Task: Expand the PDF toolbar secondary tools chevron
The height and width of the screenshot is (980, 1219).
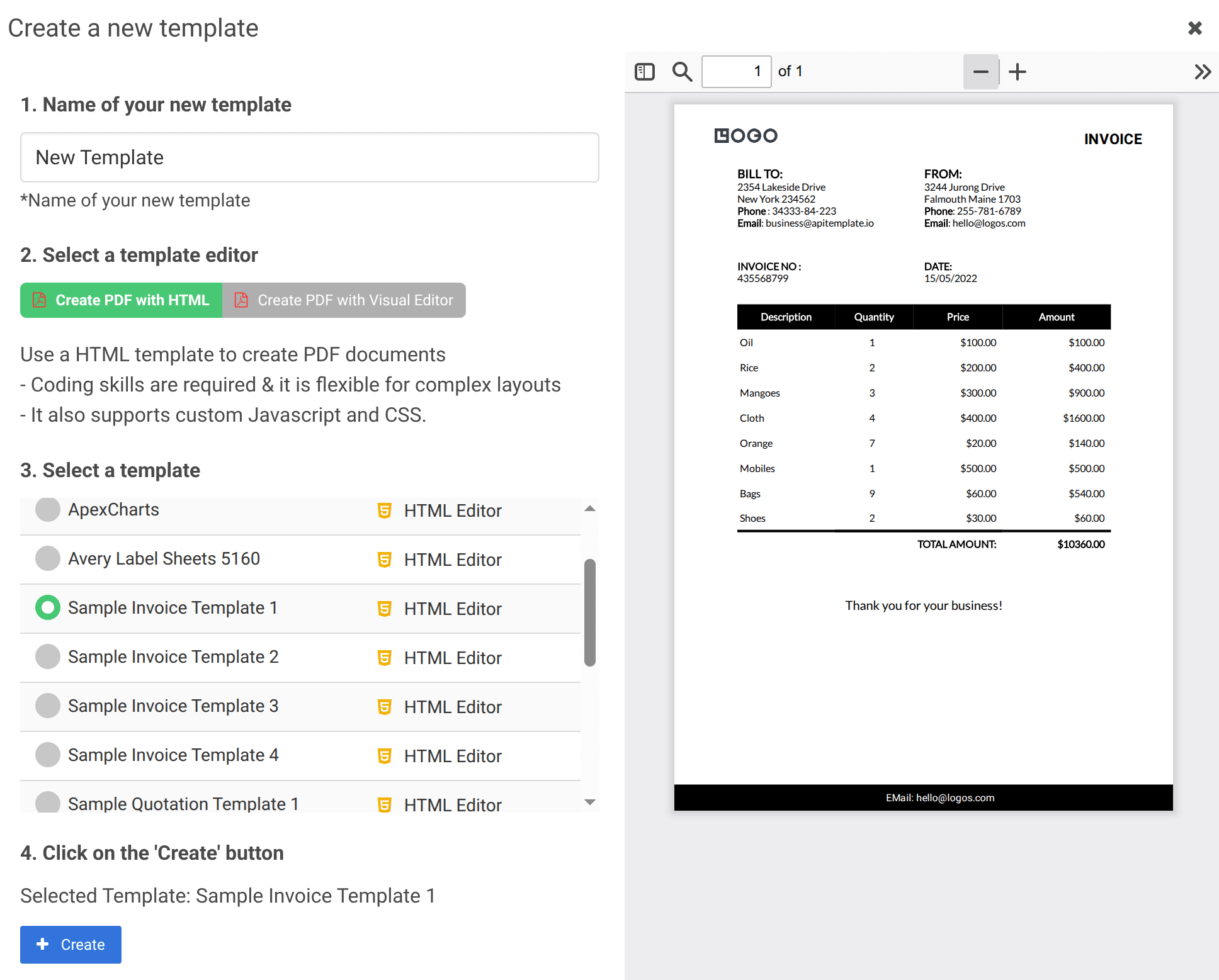Action: point(1202,72)
